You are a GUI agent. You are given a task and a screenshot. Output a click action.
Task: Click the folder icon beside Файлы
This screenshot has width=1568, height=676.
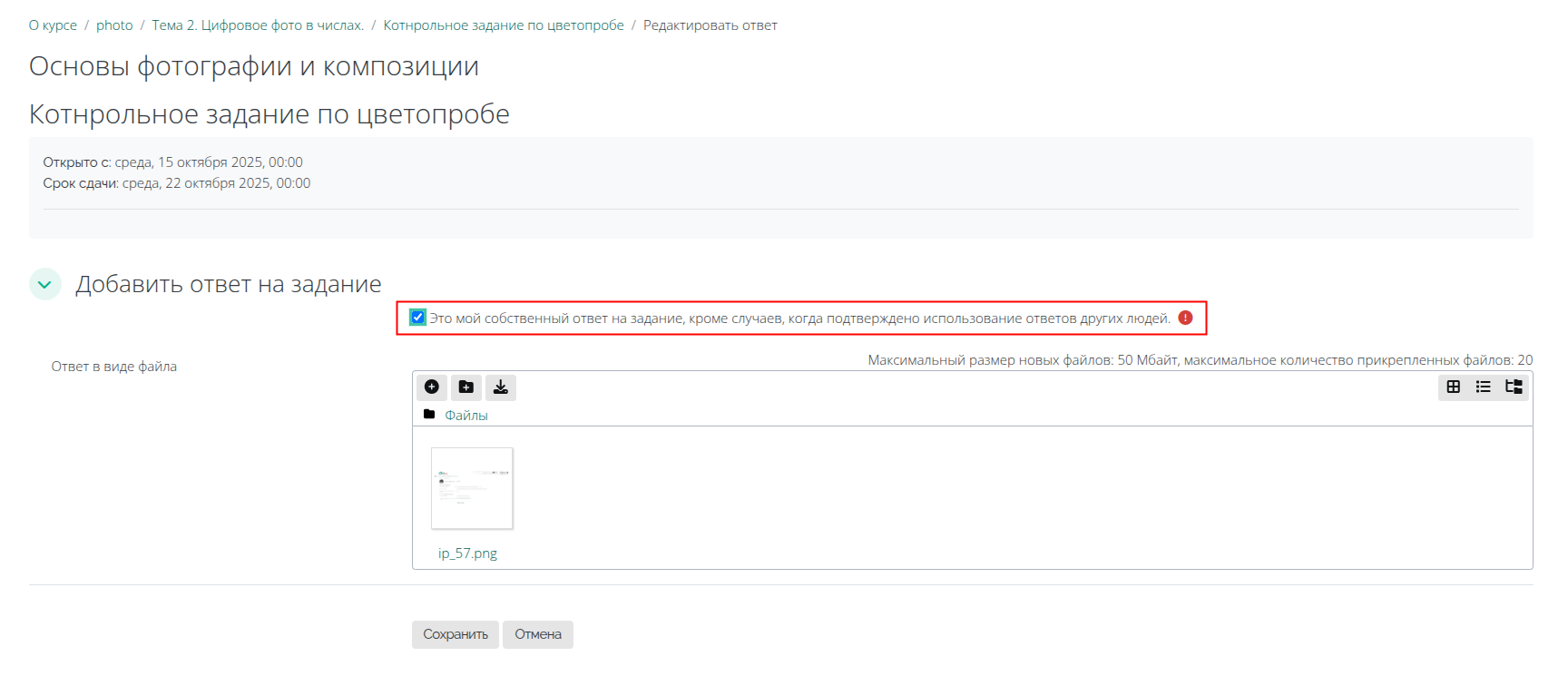tap(429, 415)
